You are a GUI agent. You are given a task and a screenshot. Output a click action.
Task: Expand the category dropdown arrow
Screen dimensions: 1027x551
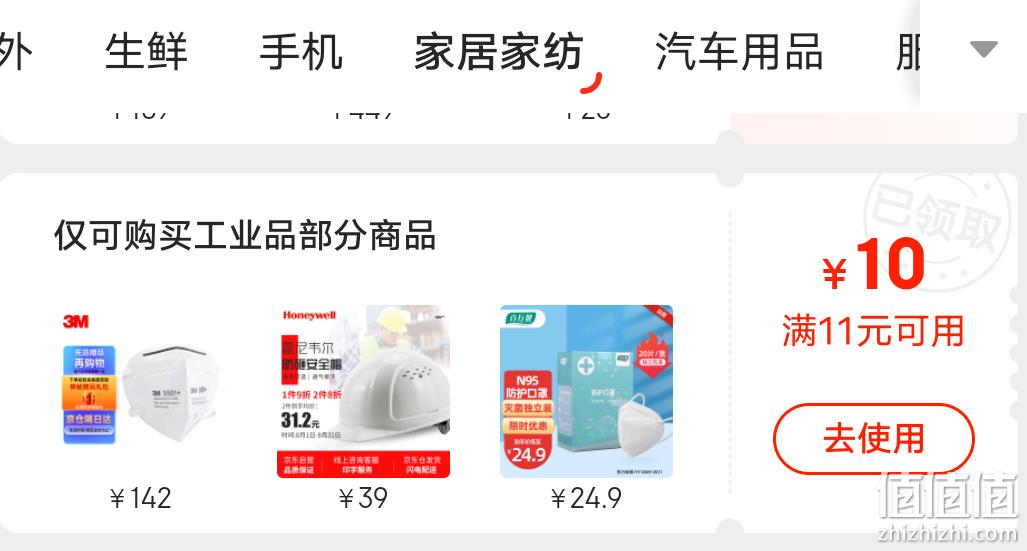(983, 49)
